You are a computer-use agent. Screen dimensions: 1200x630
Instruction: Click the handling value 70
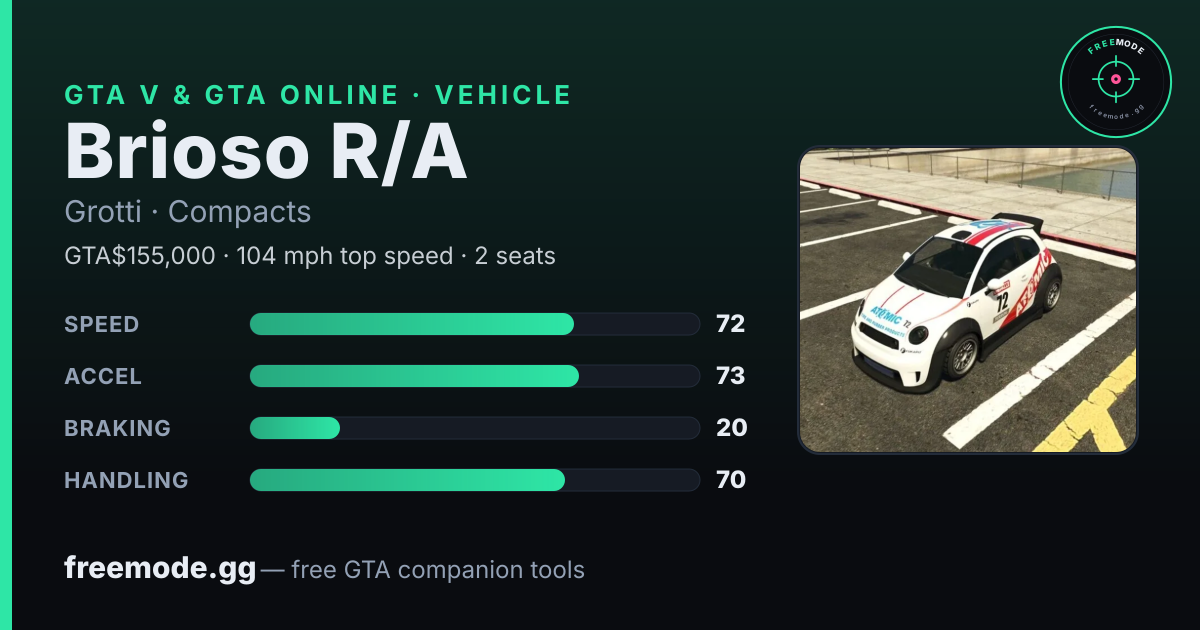(x=731, y=480)
